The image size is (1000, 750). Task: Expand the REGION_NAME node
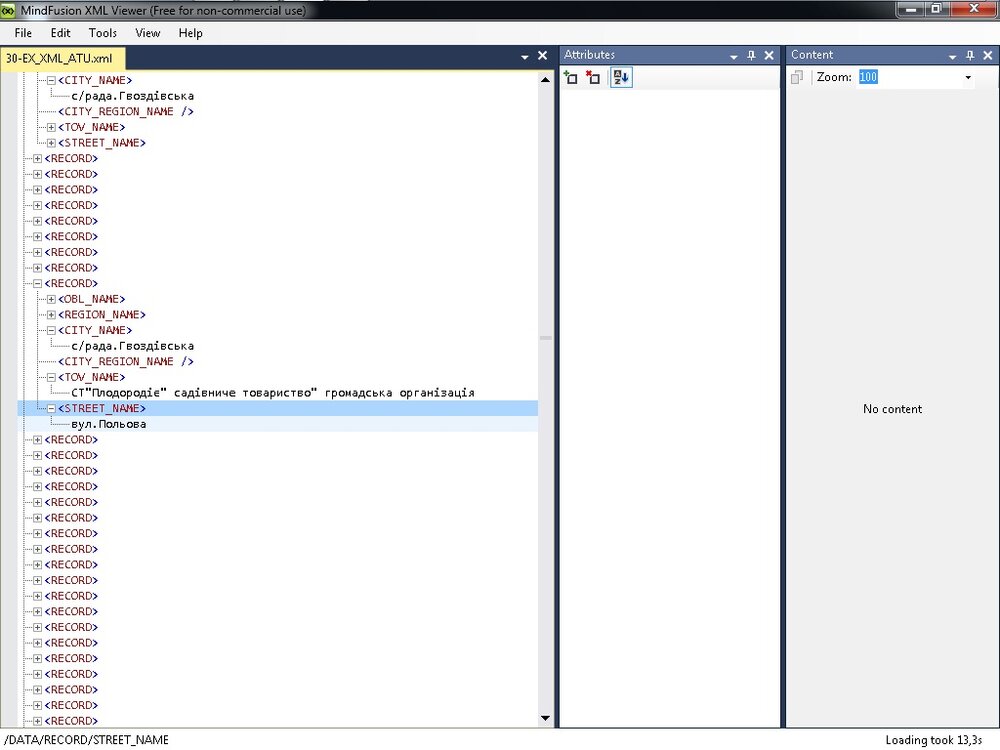(51, 315)
